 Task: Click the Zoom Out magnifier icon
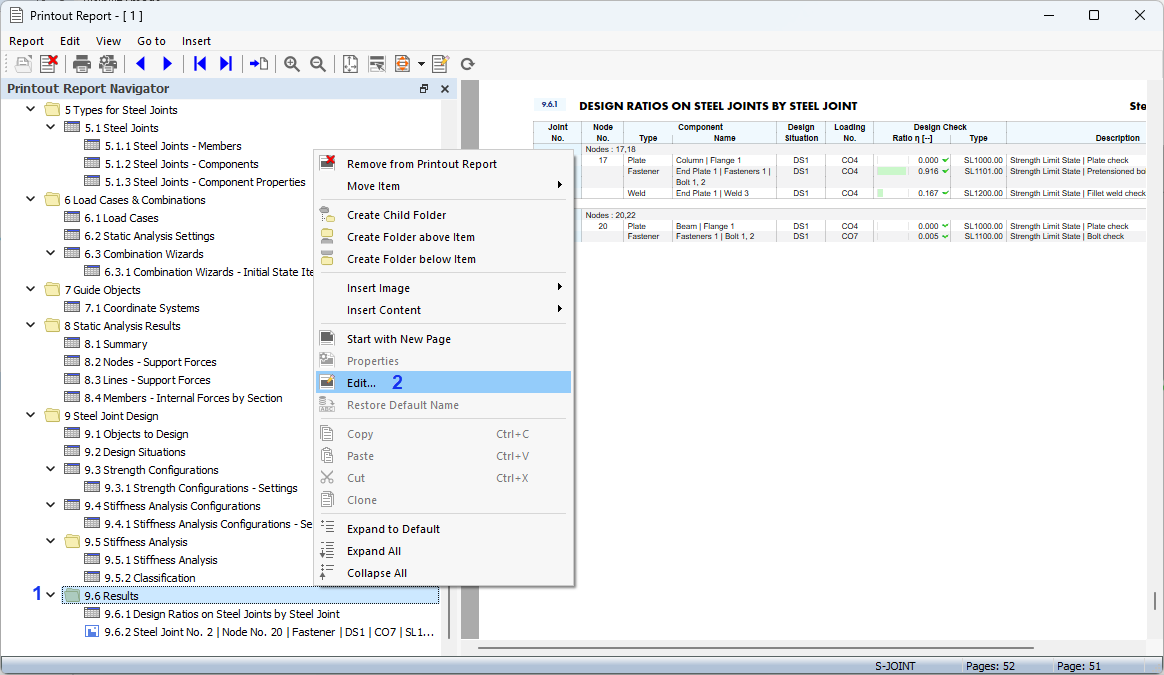318,63
